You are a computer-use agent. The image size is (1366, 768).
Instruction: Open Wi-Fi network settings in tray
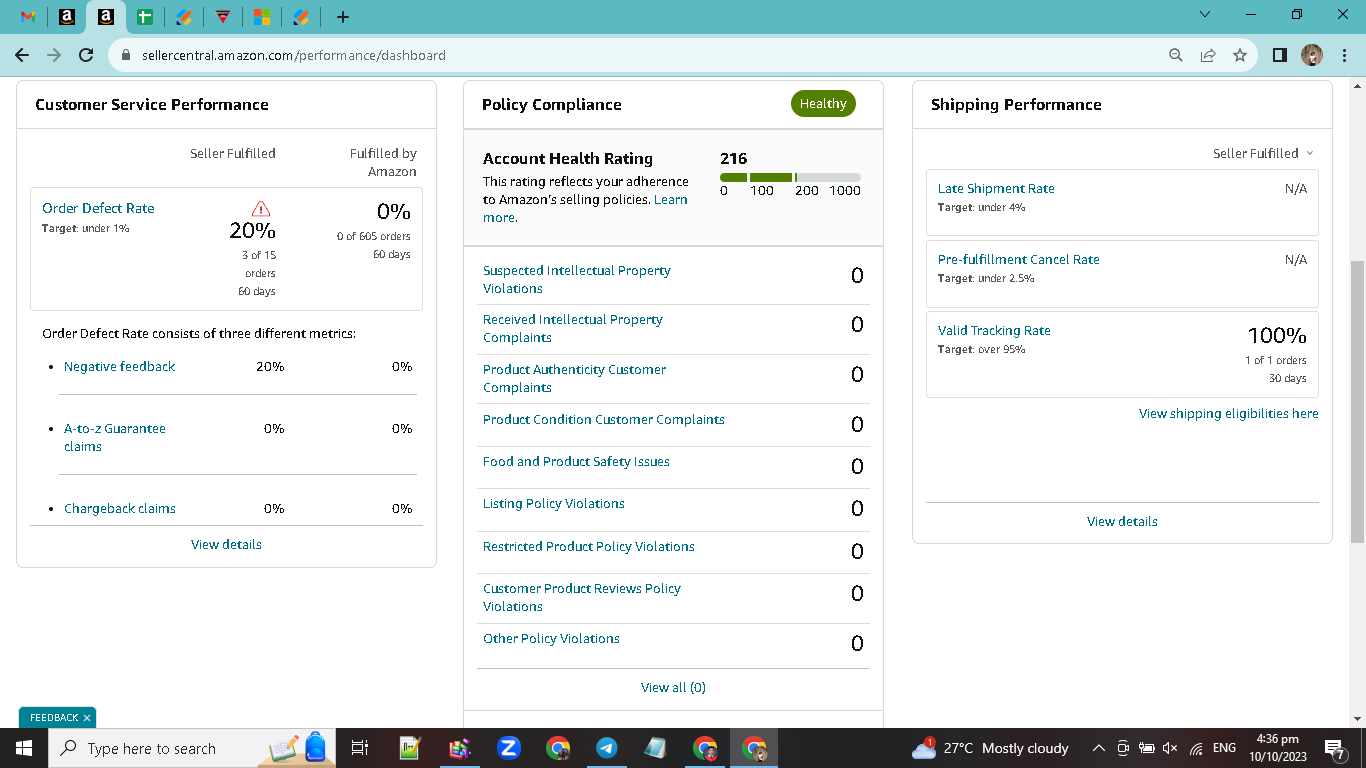pyautogui.click(x=1196, y=748)
